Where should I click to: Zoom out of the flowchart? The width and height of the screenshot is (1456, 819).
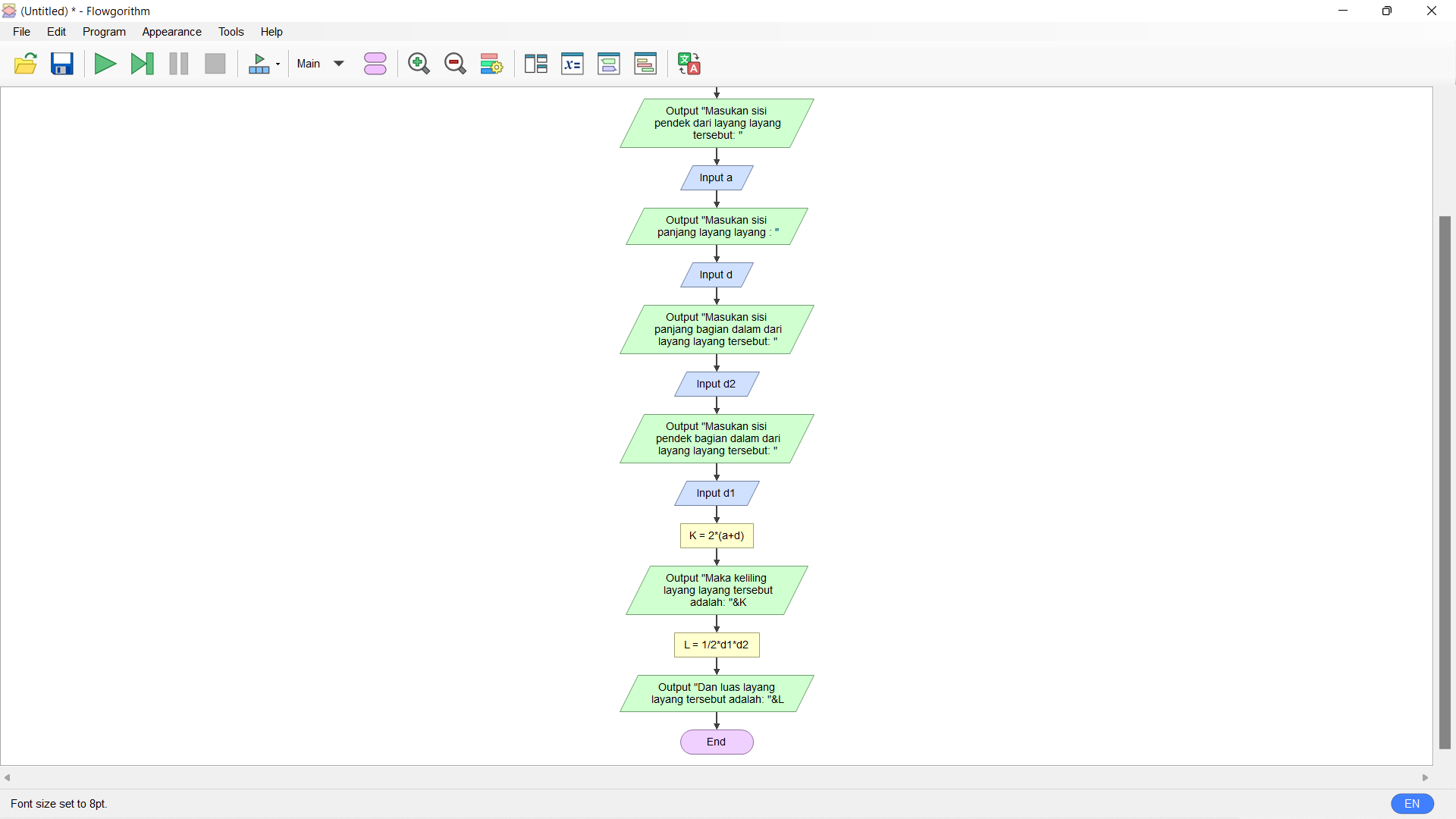tap(455, 64)
